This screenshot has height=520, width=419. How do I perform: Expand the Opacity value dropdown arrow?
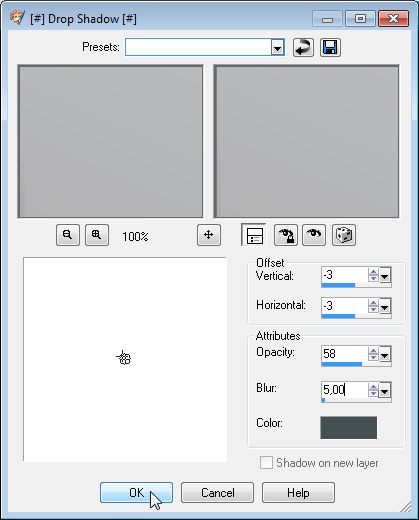[385, 355]
